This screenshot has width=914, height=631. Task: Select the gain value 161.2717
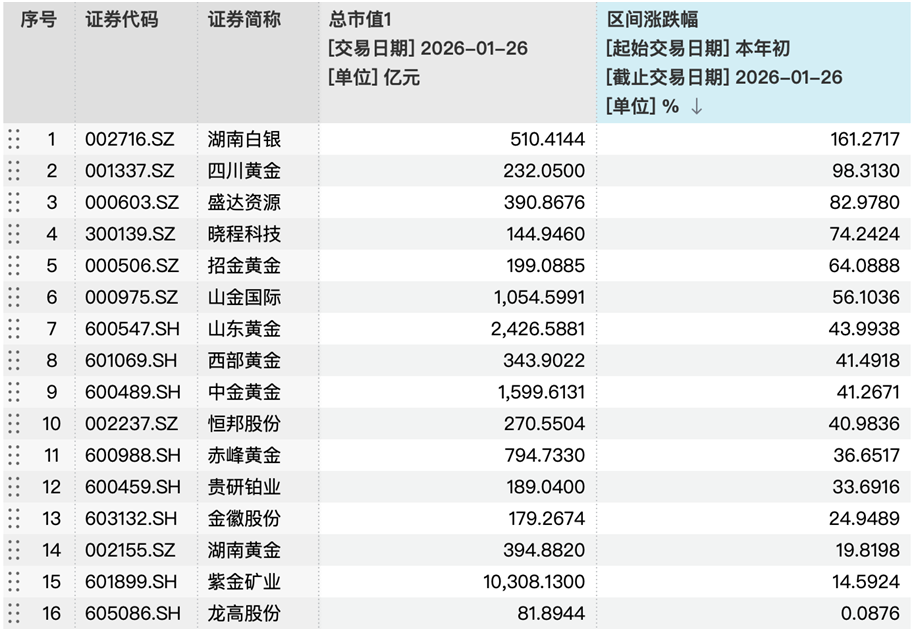pos(864,139)
